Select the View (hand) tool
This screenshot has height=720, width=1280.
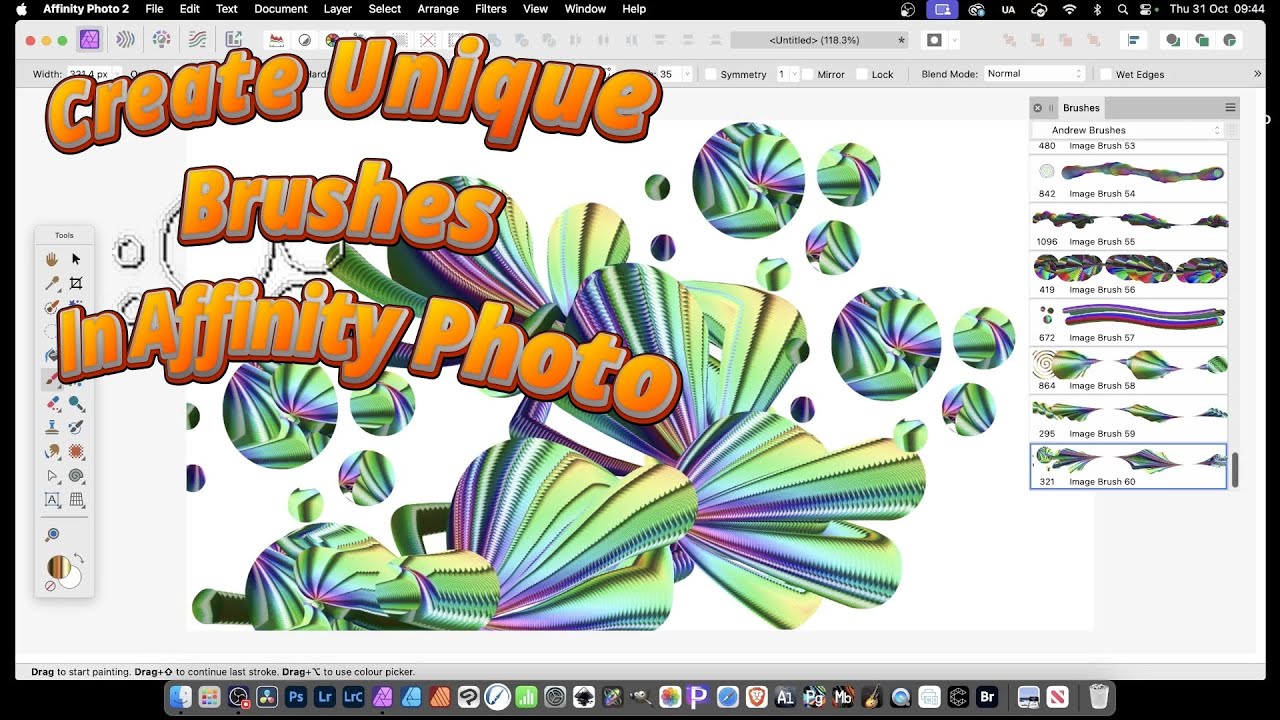coord(52,259)
